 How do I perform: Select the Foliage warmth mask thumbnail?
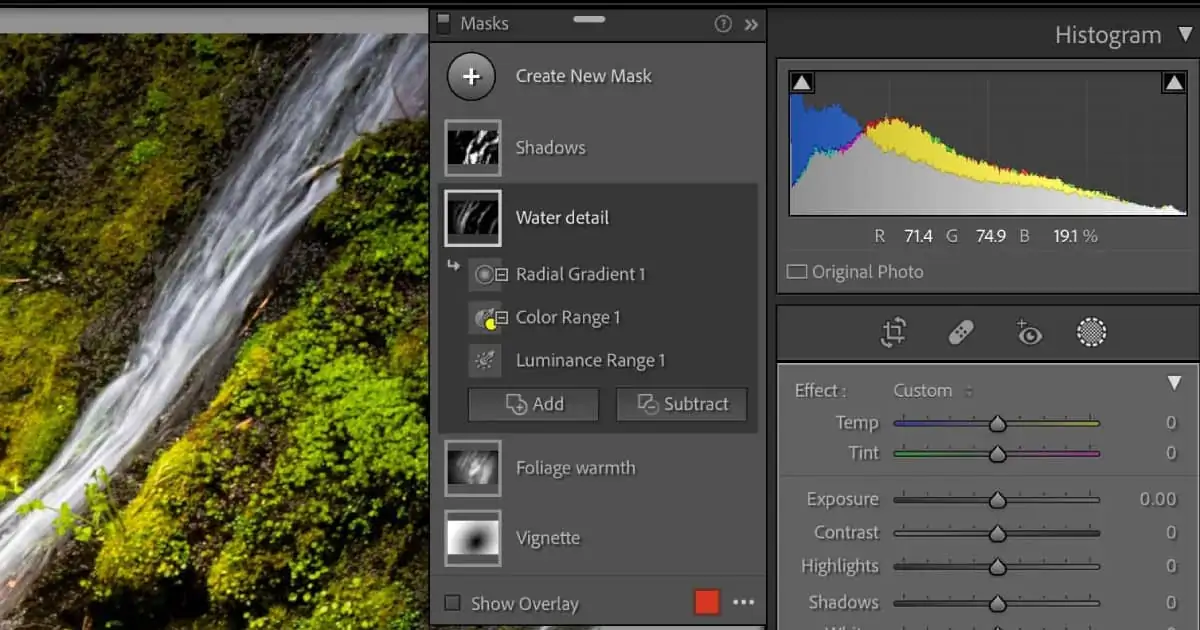coord(472,468)
